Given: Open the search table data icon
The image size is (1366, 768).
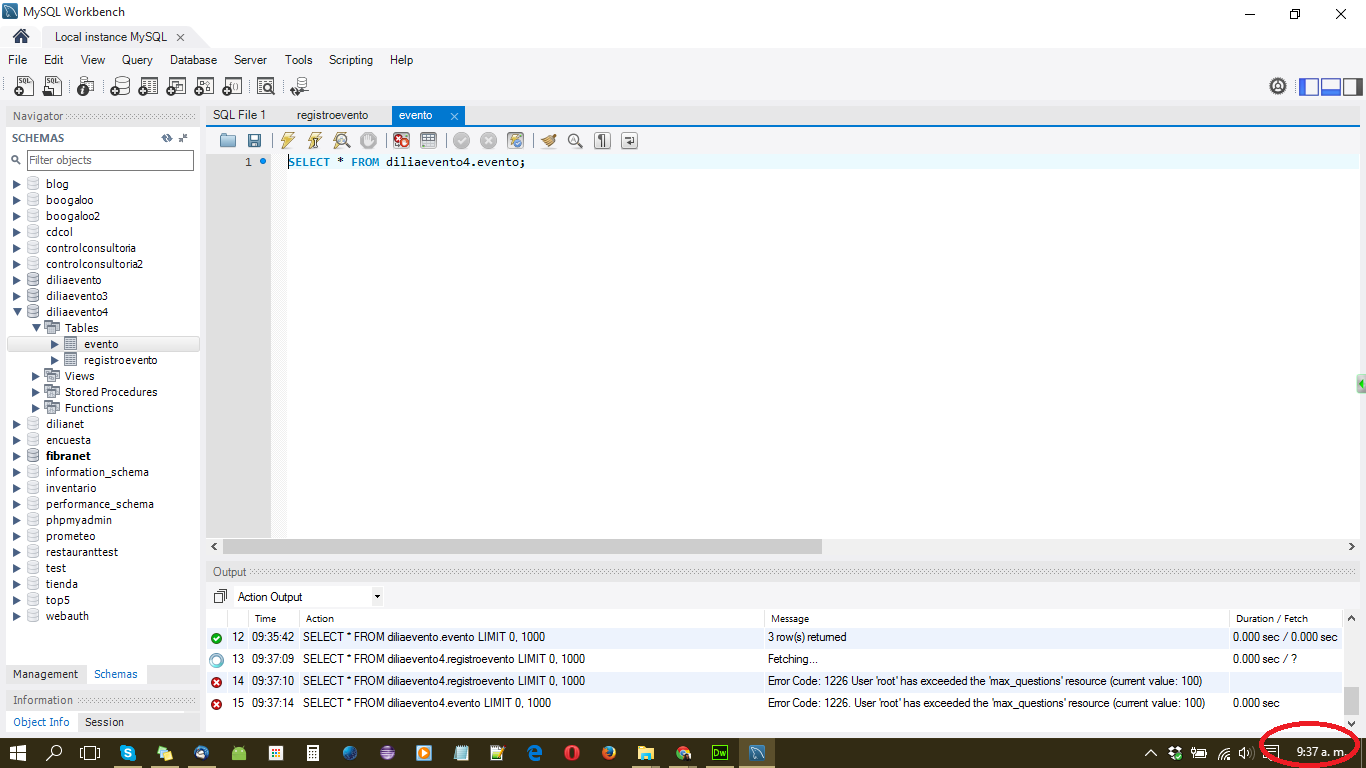Looking at the screenshot, I should coord(266,87).
